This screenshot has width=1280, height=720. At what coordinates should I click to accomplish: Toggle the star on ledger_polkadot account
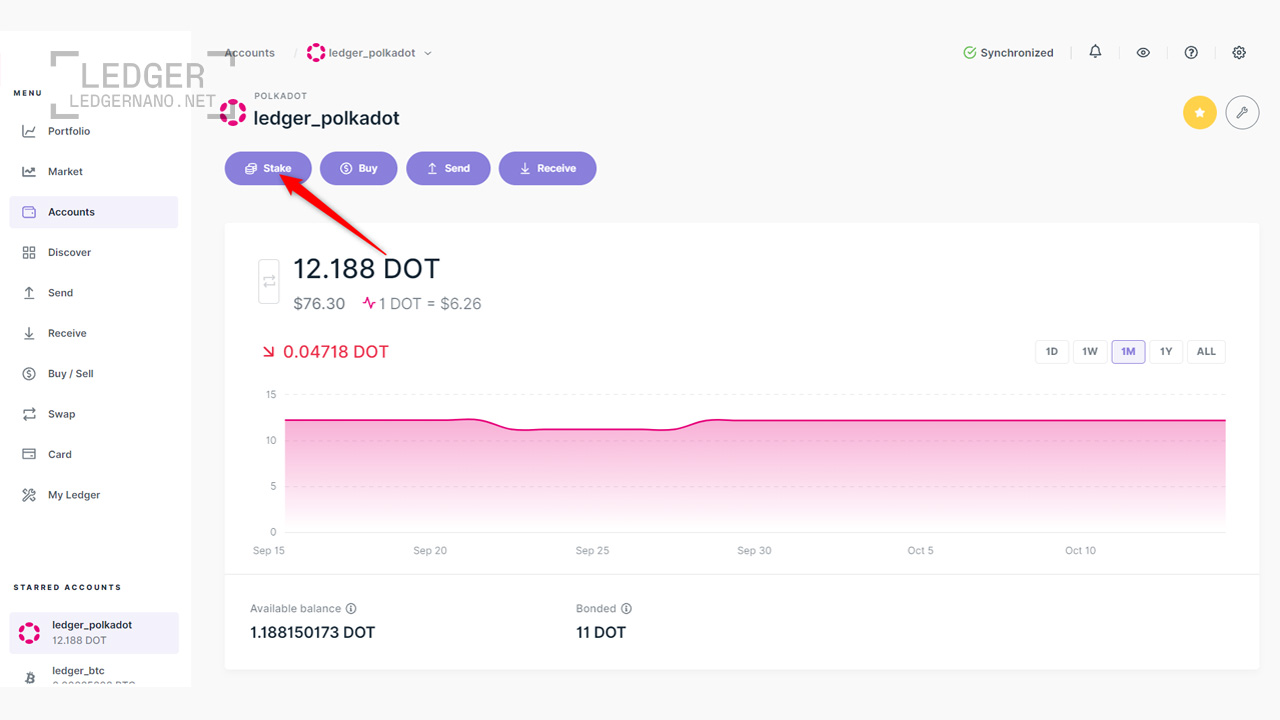pyautogui.click(x=1200, y=112)
